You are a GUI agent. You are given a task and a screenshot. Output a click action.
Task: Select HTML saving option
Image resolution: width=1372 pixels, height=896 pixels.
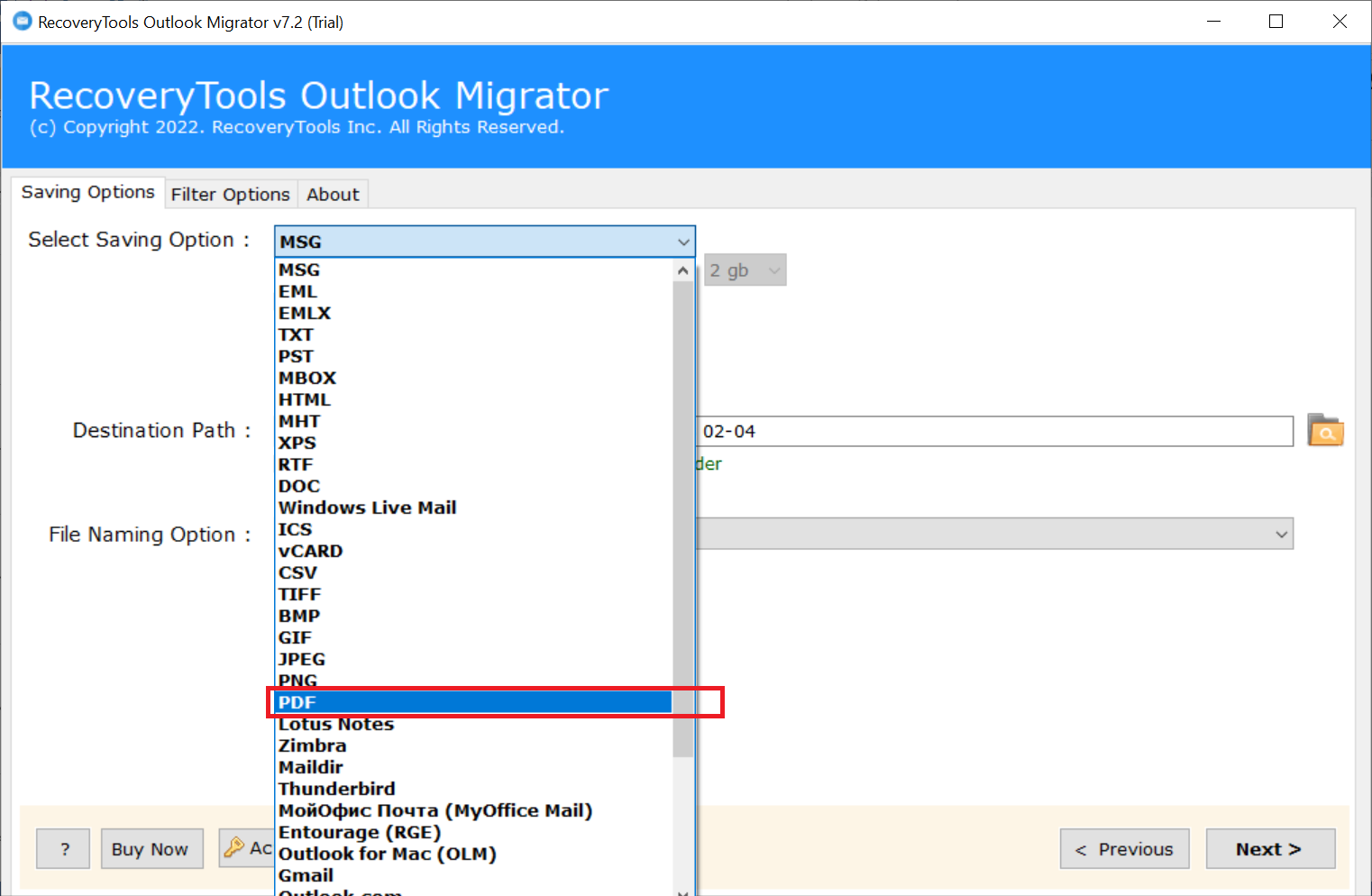tap(473, 399)
